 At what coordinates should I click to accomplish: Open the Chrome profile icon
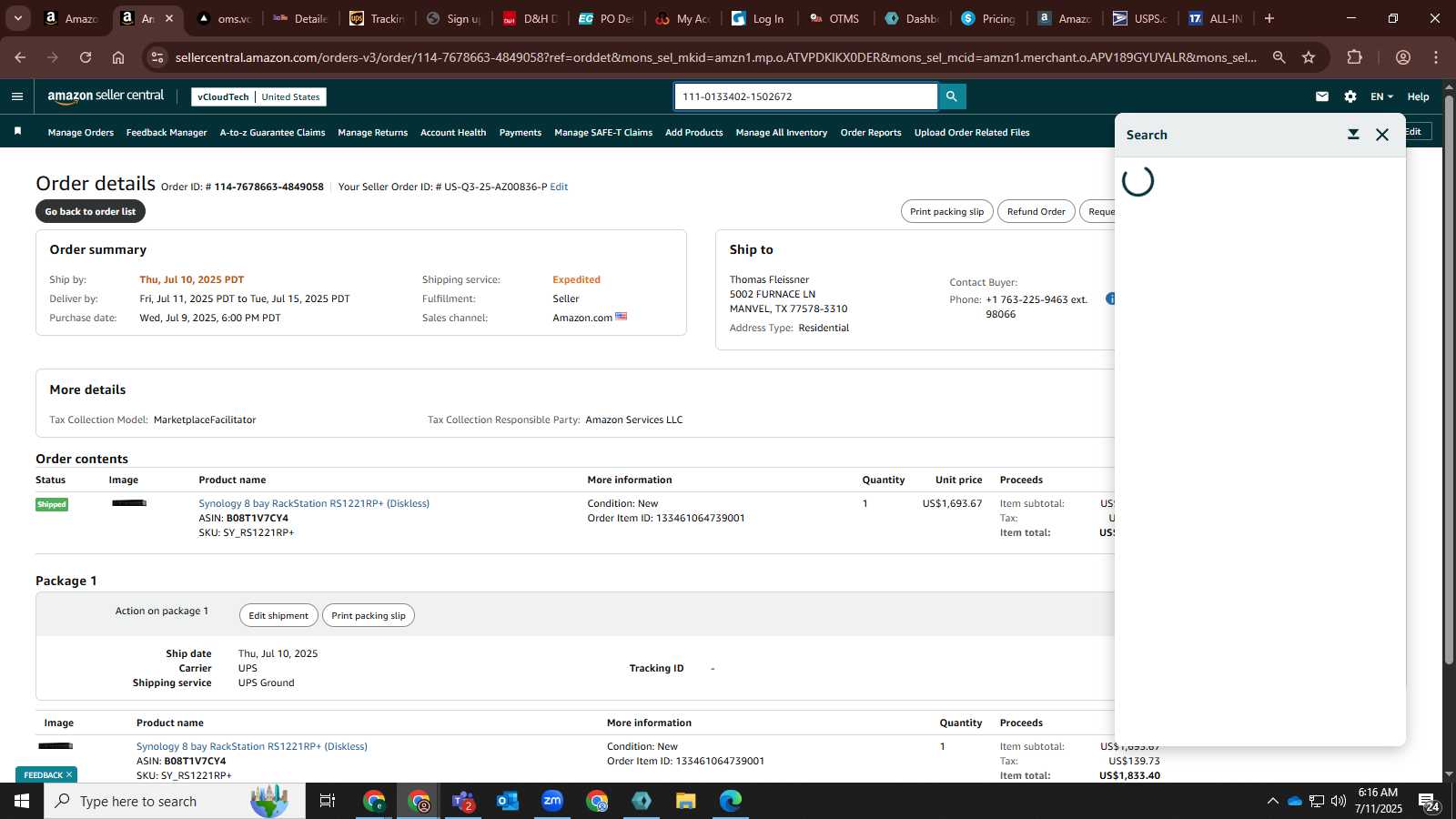(x=1402, y=57)
